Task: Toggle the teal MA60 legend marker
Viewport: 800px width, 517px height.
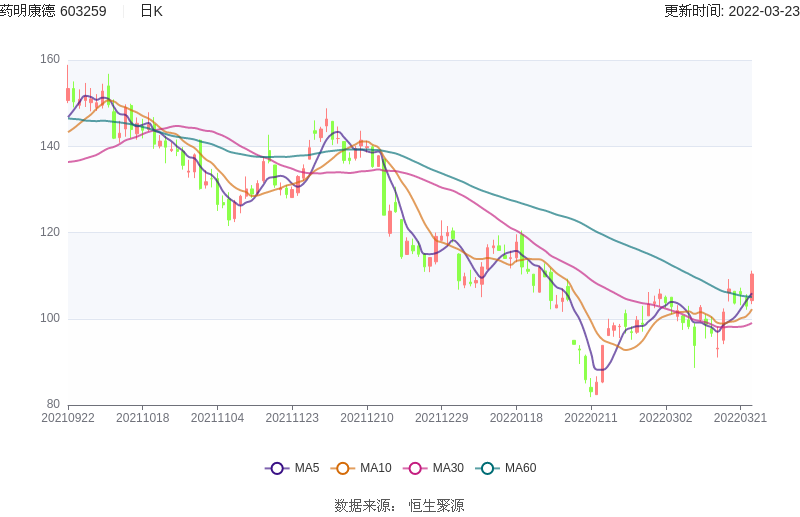Action: coord(487,468)
